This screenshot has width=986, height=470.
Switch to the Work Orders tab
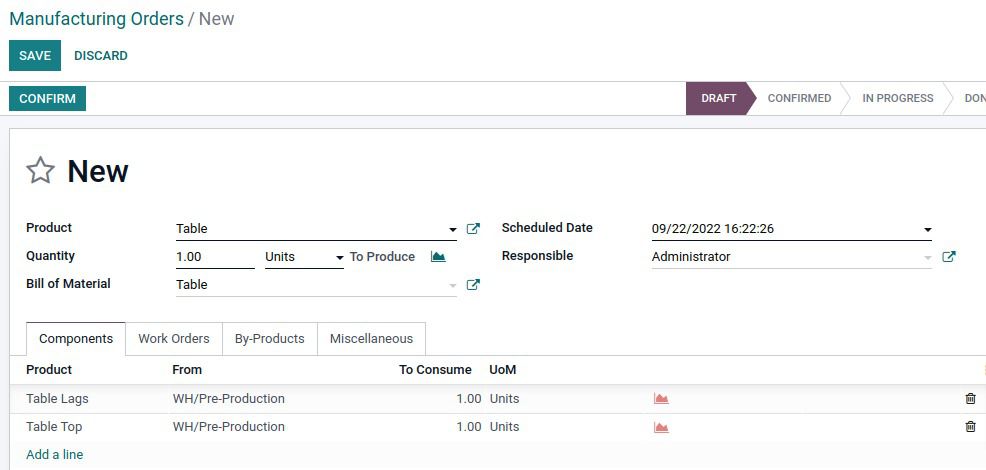[x=173, y=339]
